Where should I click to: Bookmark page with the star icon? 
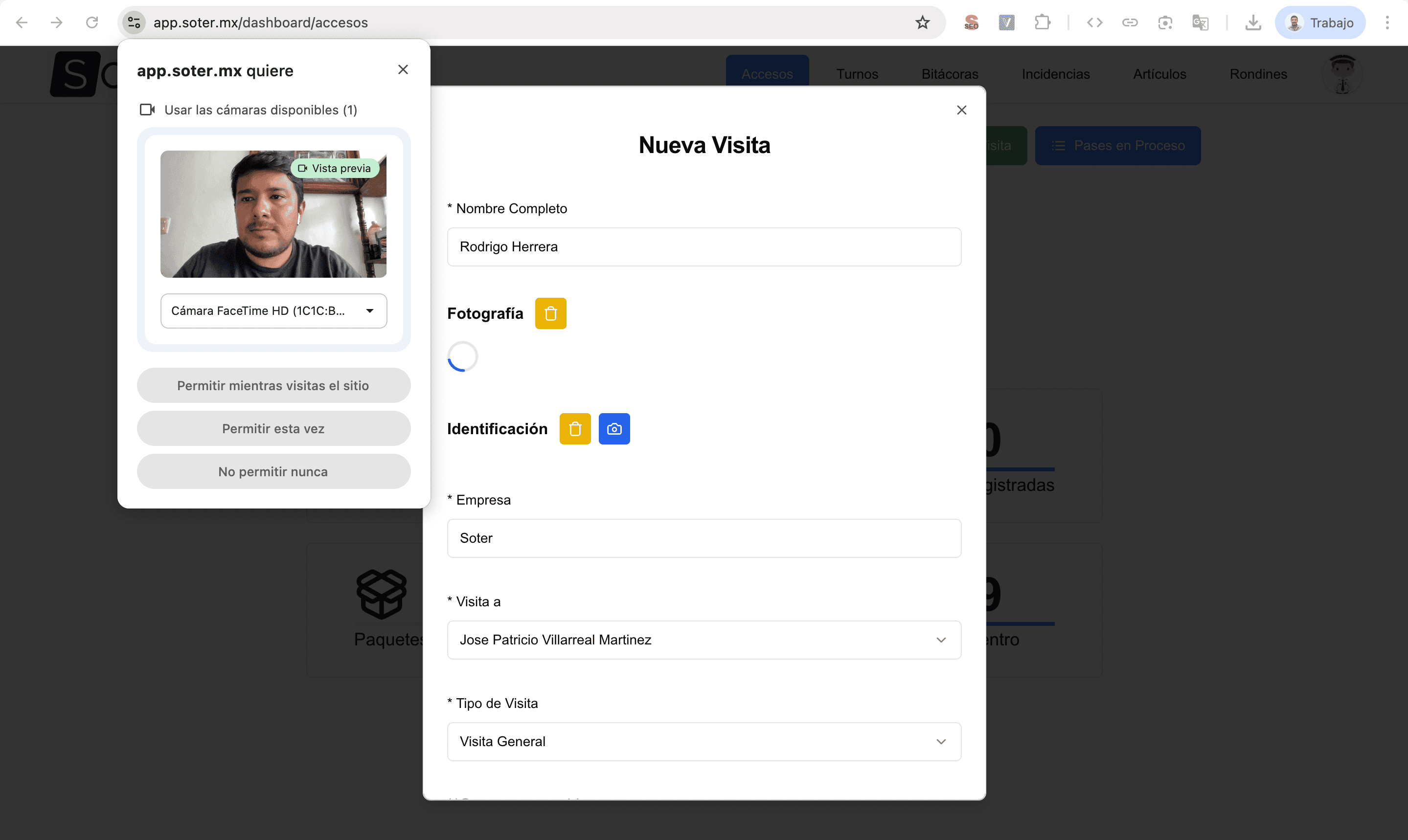click(x=922, y=22)
